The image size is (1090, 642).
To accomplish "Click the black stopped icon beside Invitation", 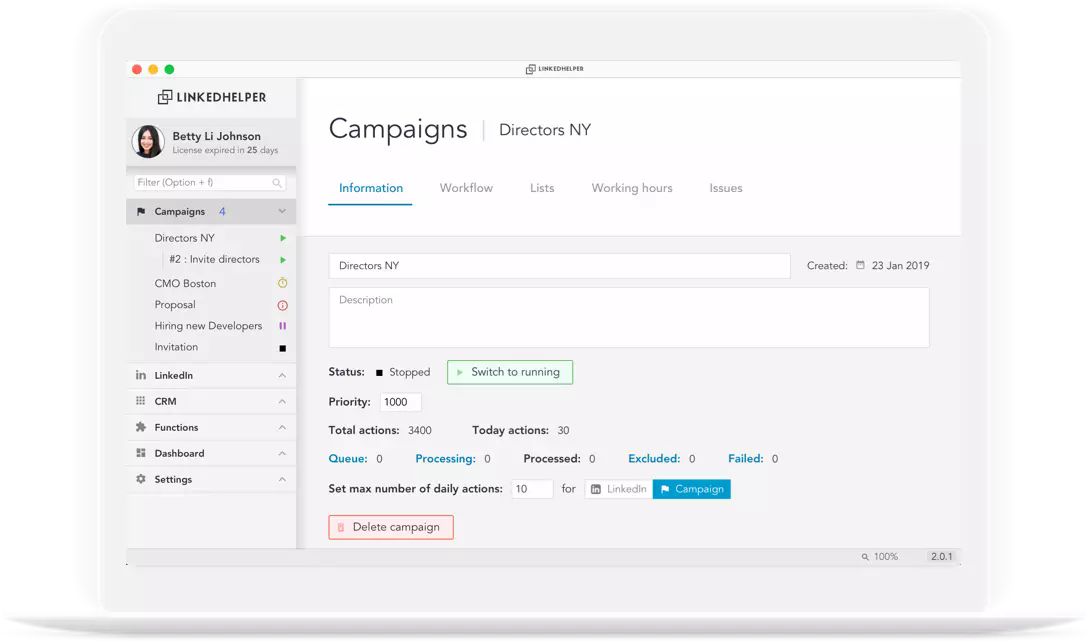I will pyautogui.click(x=283, y=346).
